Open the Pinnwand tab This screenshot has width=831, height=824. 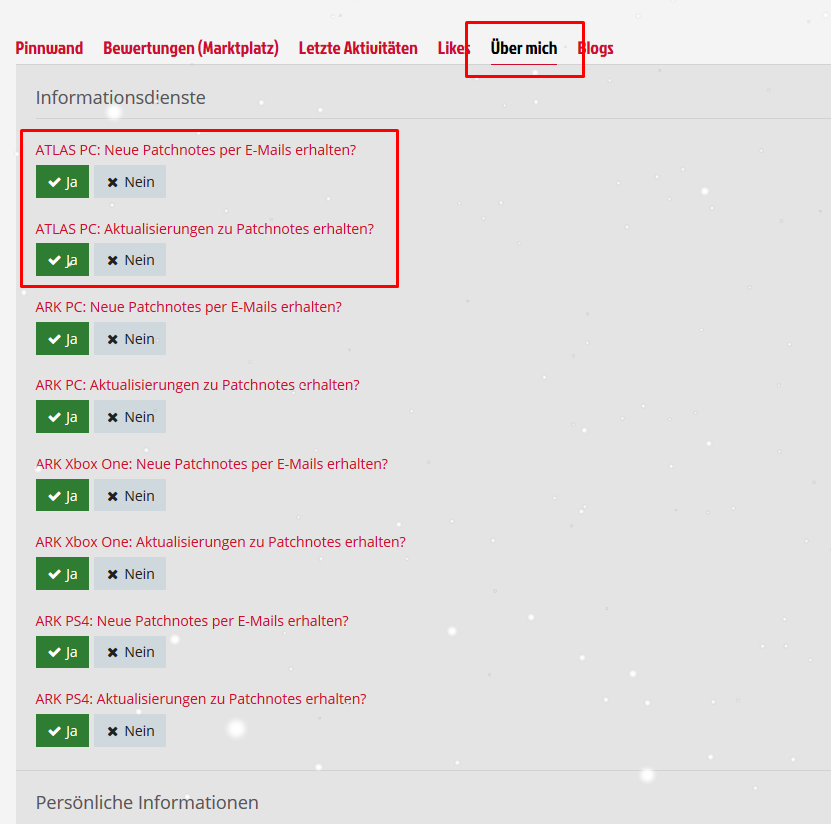click(49, 48)
